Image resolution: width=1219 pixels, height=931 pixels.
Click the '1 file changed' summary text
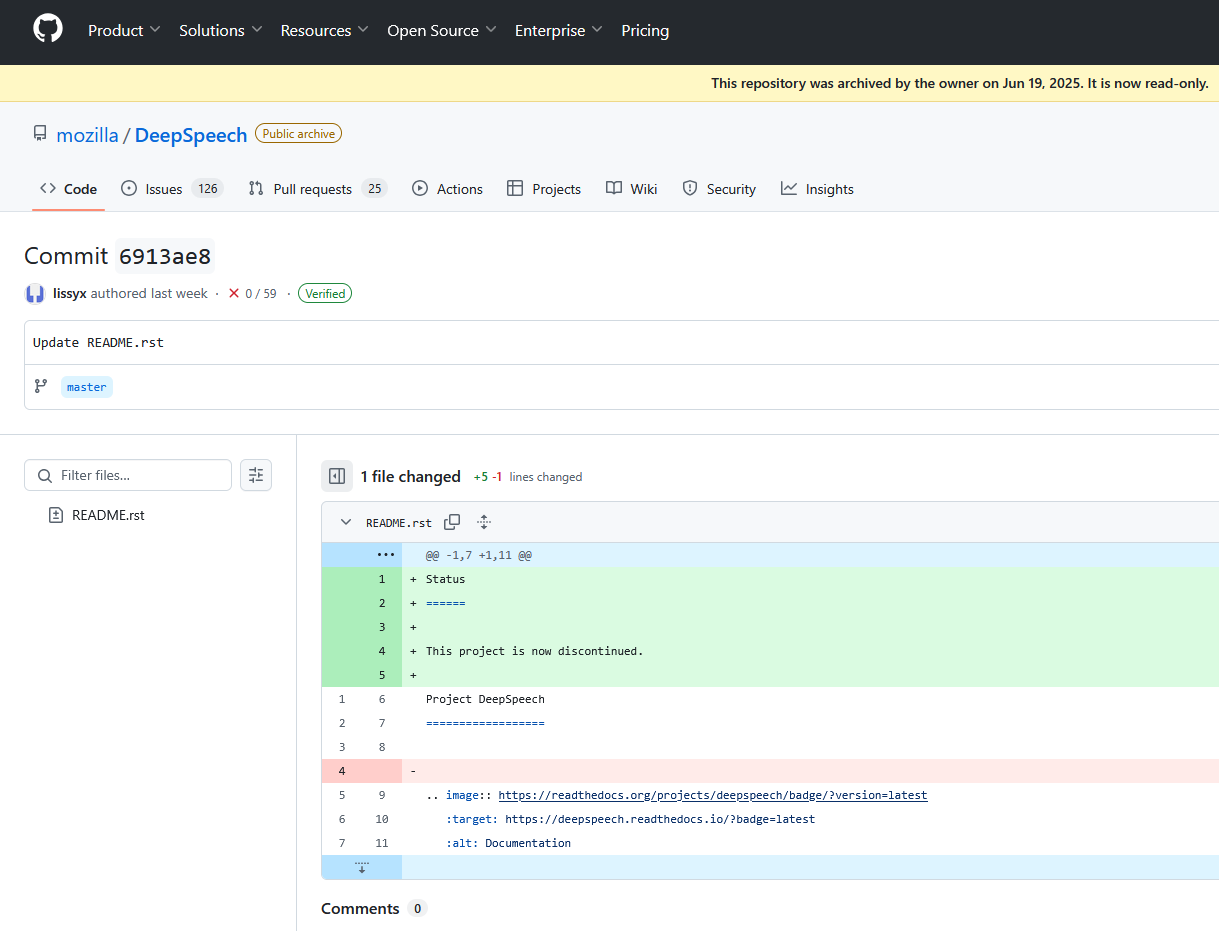click(411, 477)
